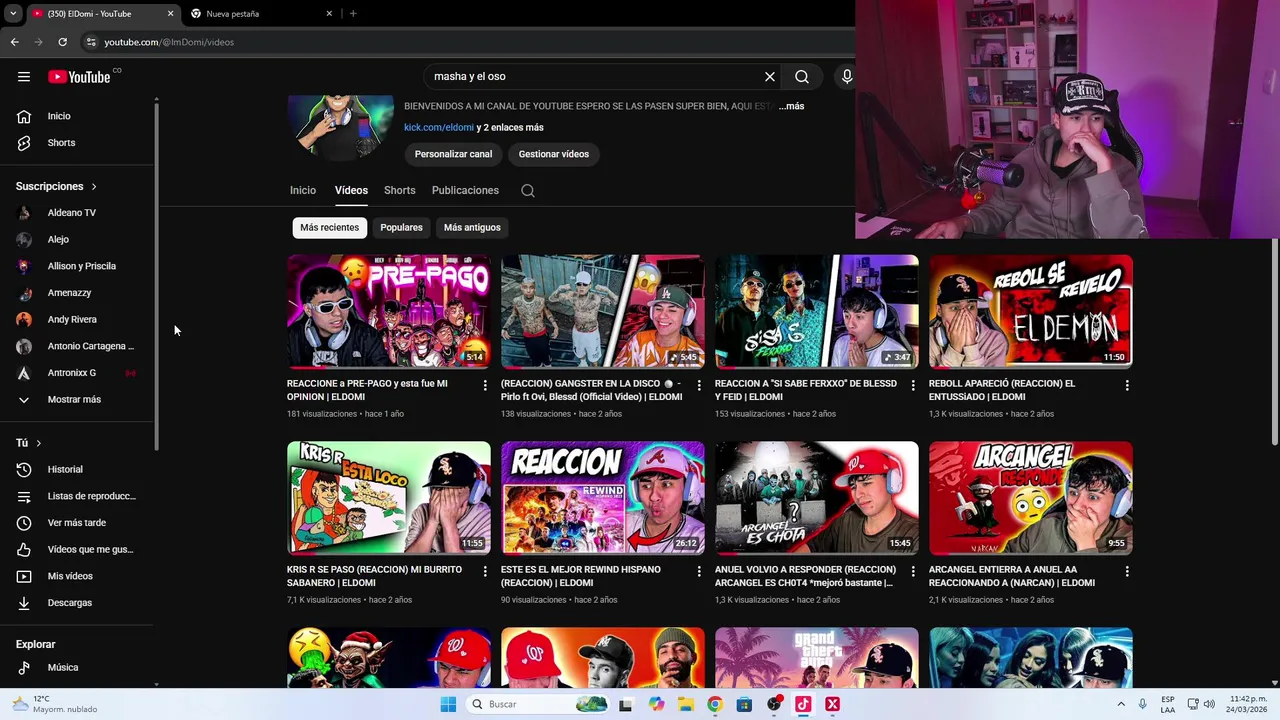Viewport: 1280px width, 720px height.
Task: Filter videos by Populares
Action: coord(401,227)
